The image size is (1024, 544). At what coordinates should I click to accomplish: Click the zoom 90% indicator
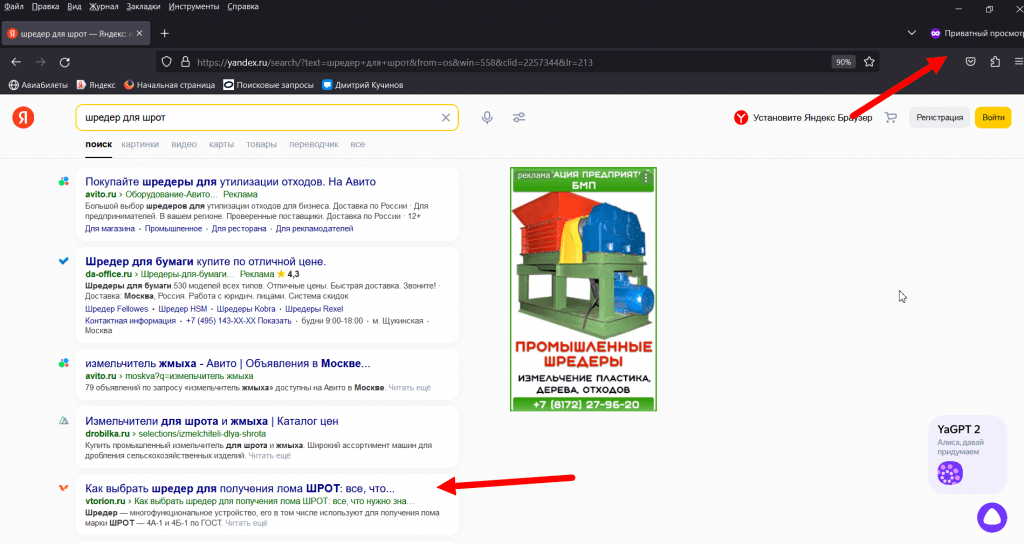tap(843, 62)
